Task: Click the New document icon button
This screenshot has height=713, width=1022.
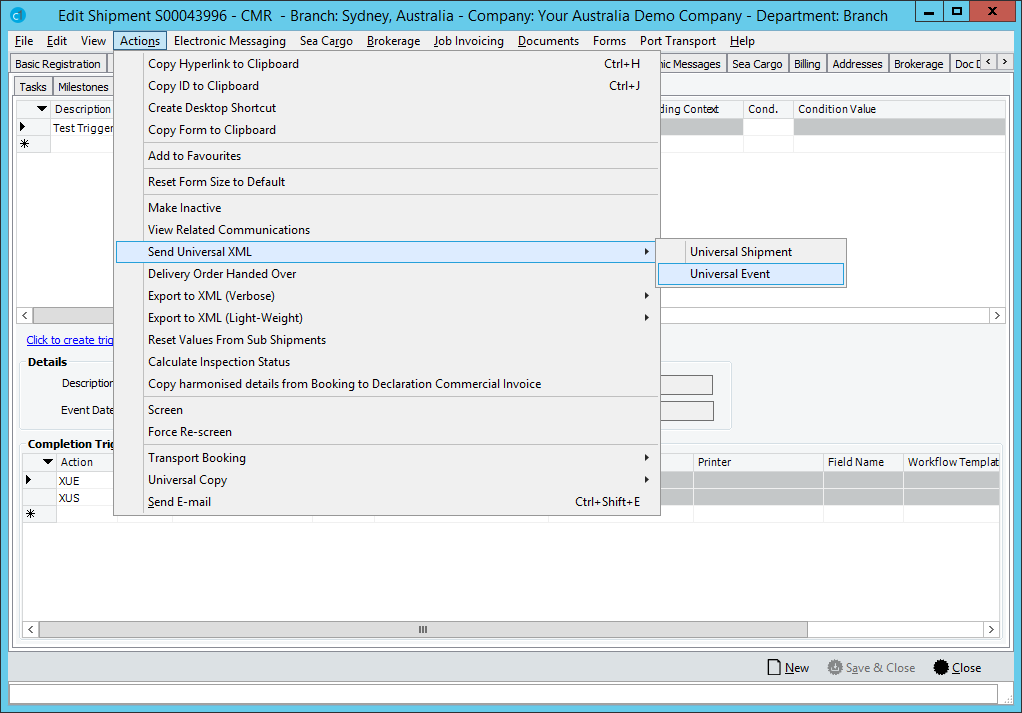Action: click(773, 667)
